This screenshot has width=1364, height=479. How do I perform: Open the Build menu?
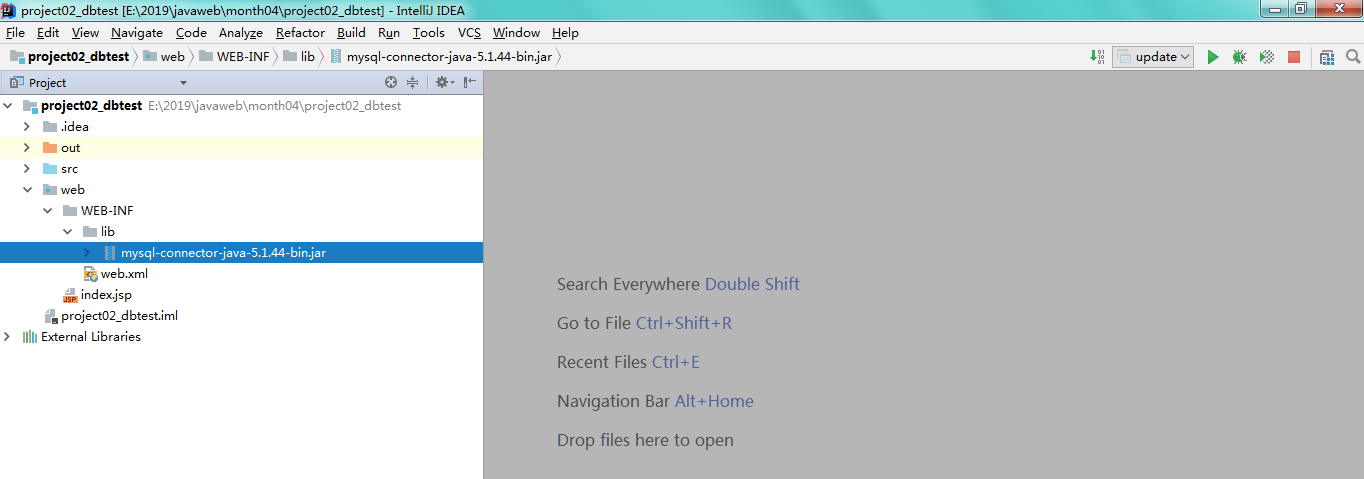[351, 33]
